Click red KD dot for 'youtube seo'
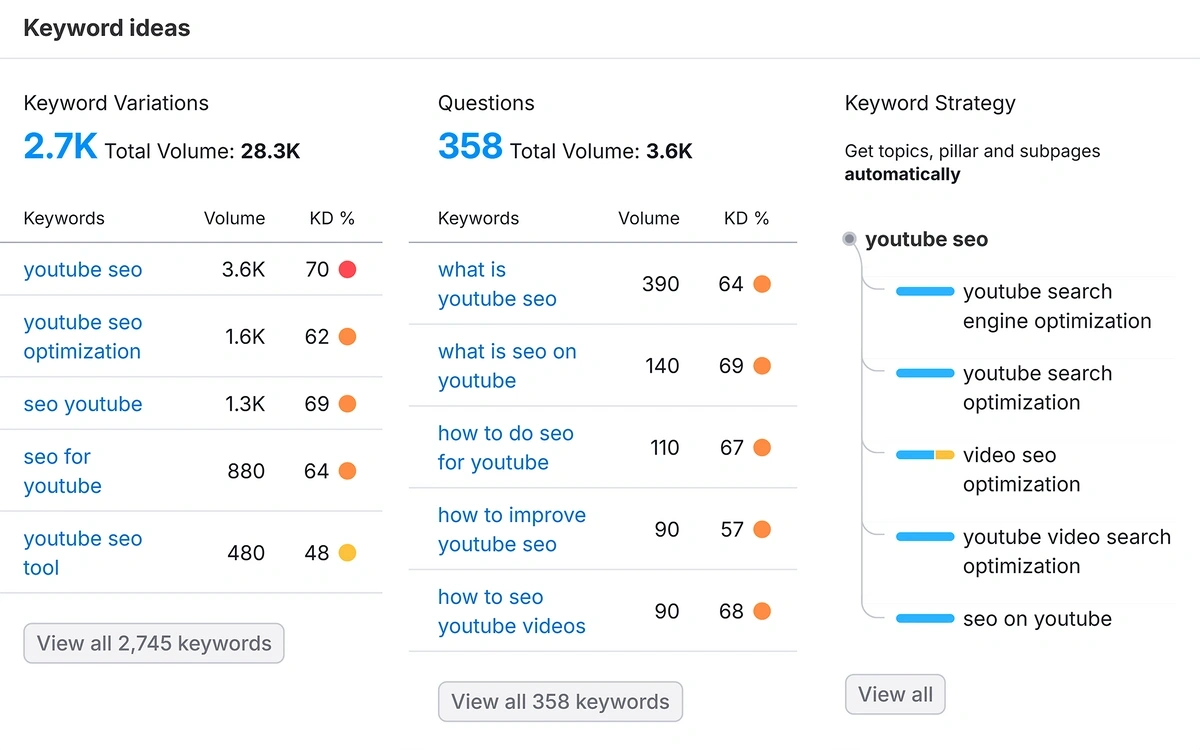Viewport: 1200px width, 750px height. (x=347, y=269)
